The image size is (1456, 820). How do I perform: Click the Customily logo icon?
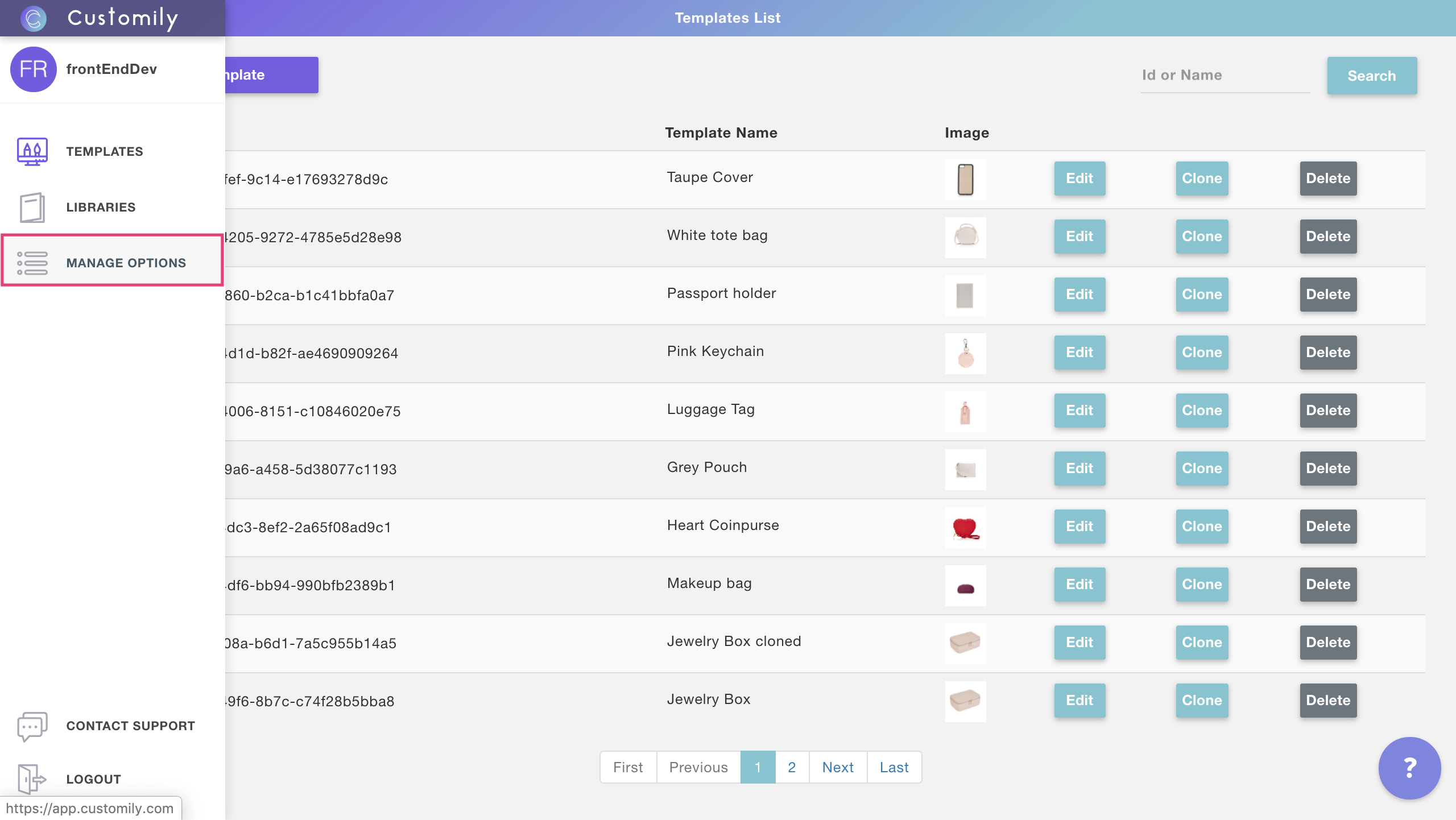click(33, 18)
